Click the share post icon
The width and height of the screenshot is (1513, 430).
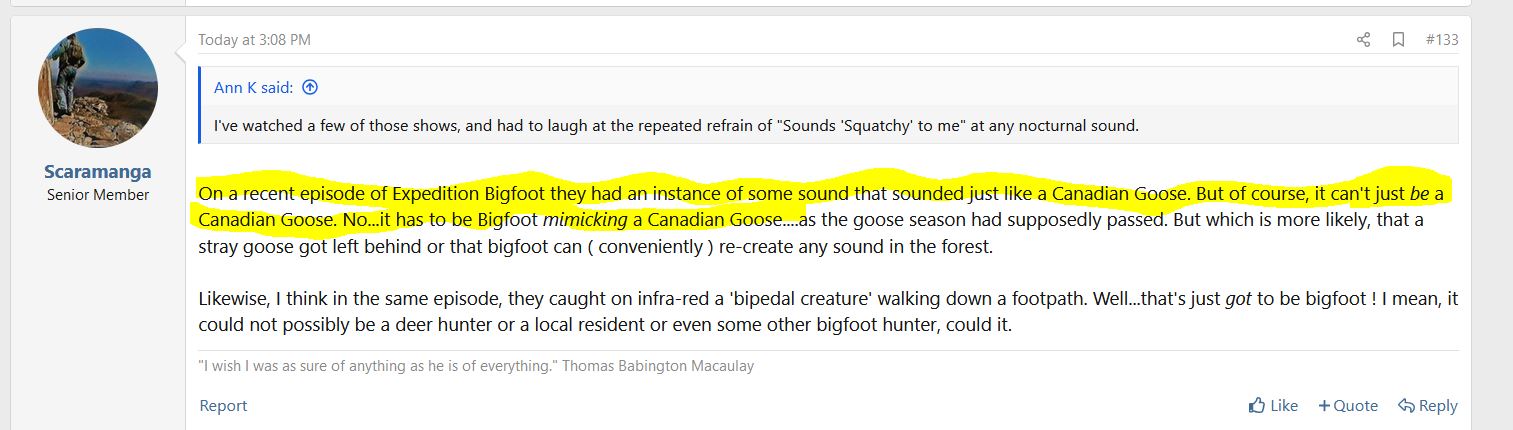pos(1363,40)
